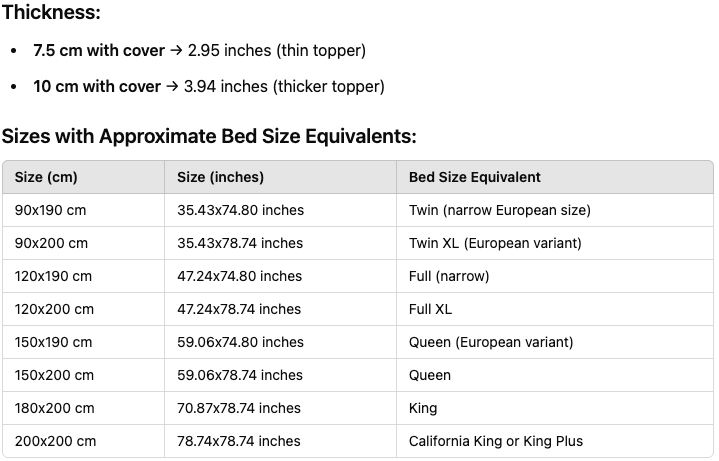719x461 pixels.
Task: Select the 35.43x78.74 inches cell
Action: (x=240, y=243)
